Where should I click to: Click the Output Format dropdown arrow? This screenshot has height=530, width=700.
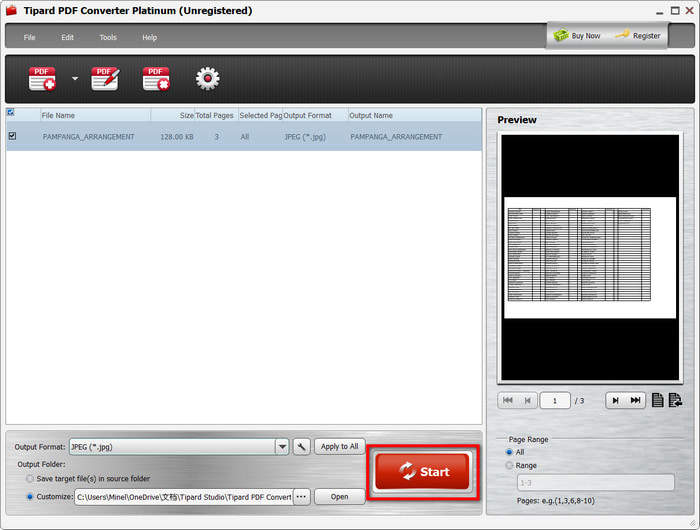282,447
